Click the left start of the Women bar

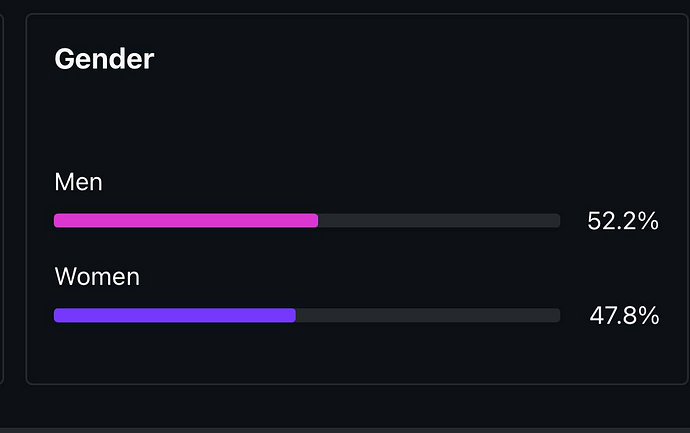pos(57,315)
